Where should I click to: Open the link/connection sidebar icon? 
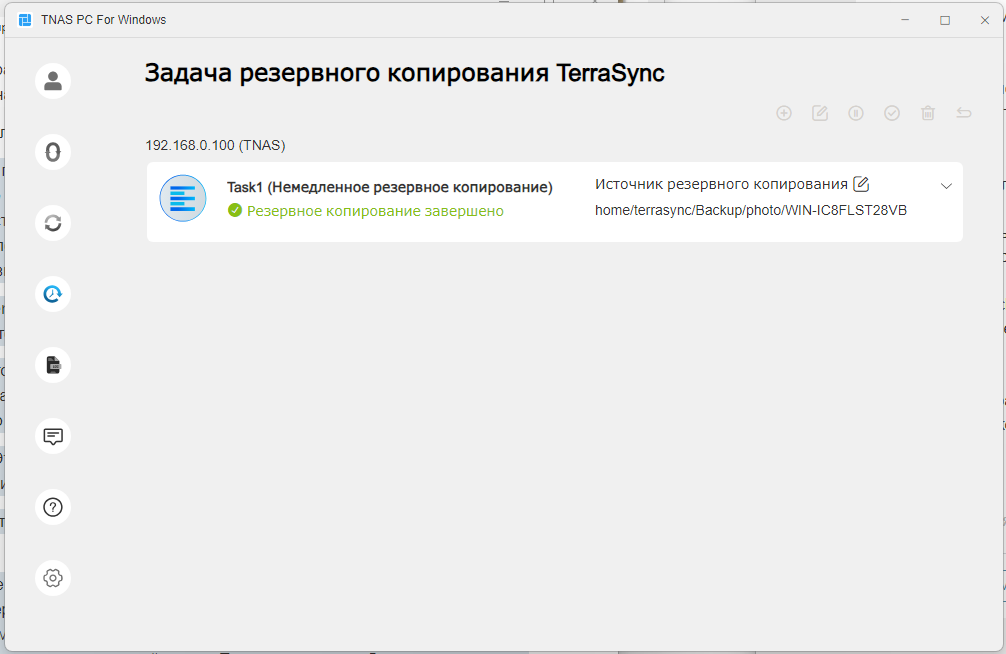pyautogui.click(x=53, y=152)
